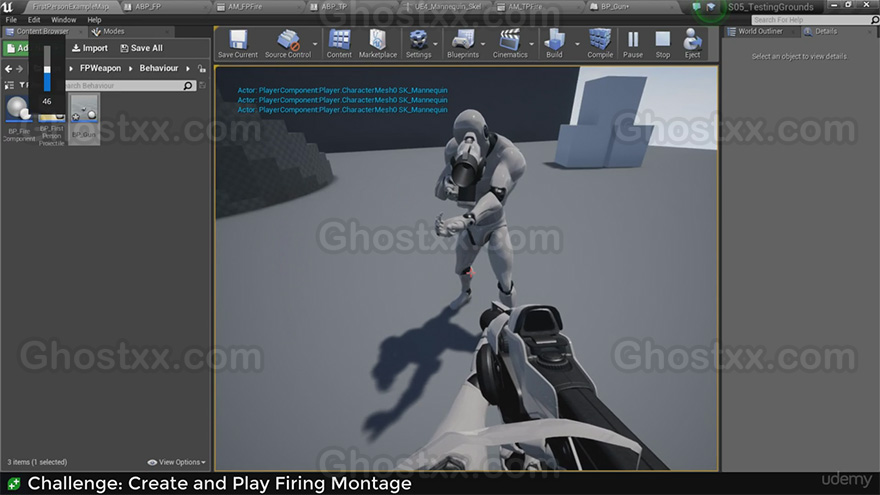Open the Edit menu
The height and width of the screenshot is (495, 880).
34,20
